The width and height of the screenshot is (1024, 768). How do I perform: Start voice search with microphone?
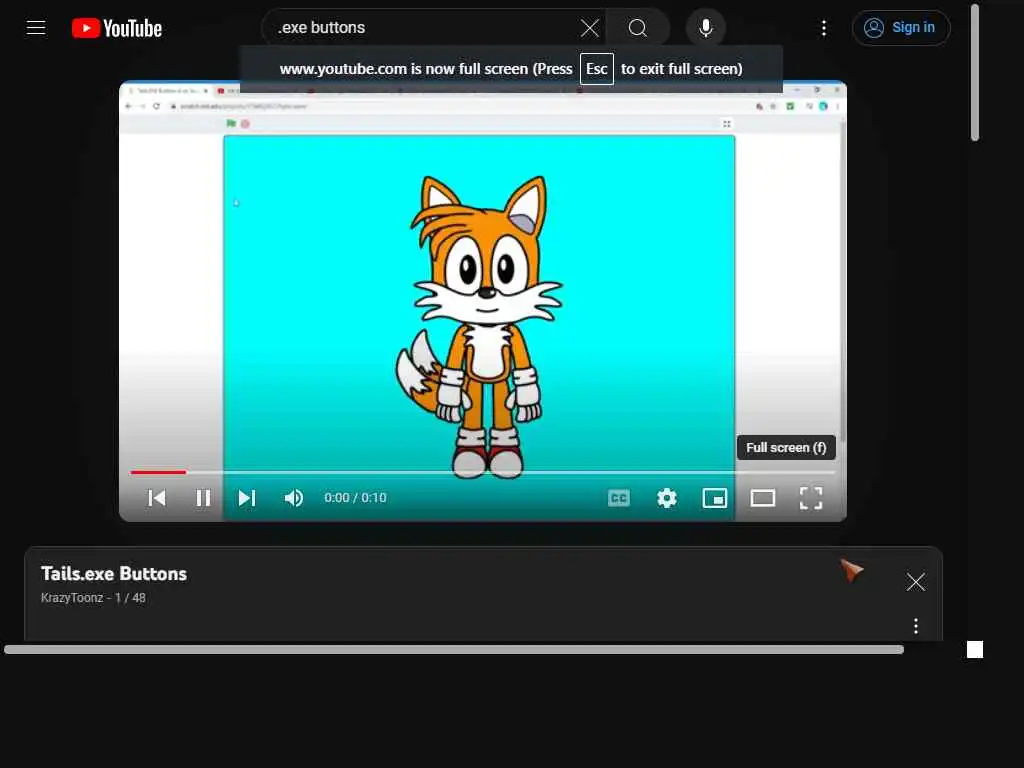point(706,28)
